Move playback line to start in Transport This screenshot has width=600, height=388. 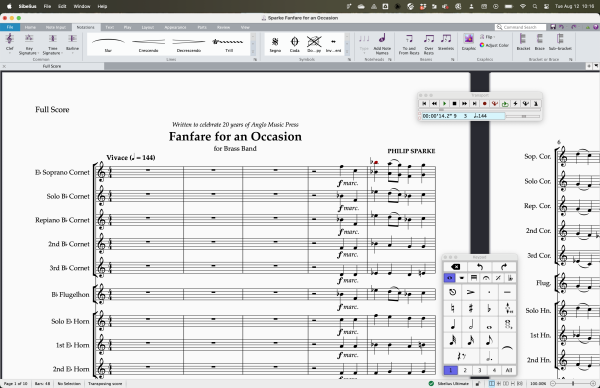click(424, 104)
